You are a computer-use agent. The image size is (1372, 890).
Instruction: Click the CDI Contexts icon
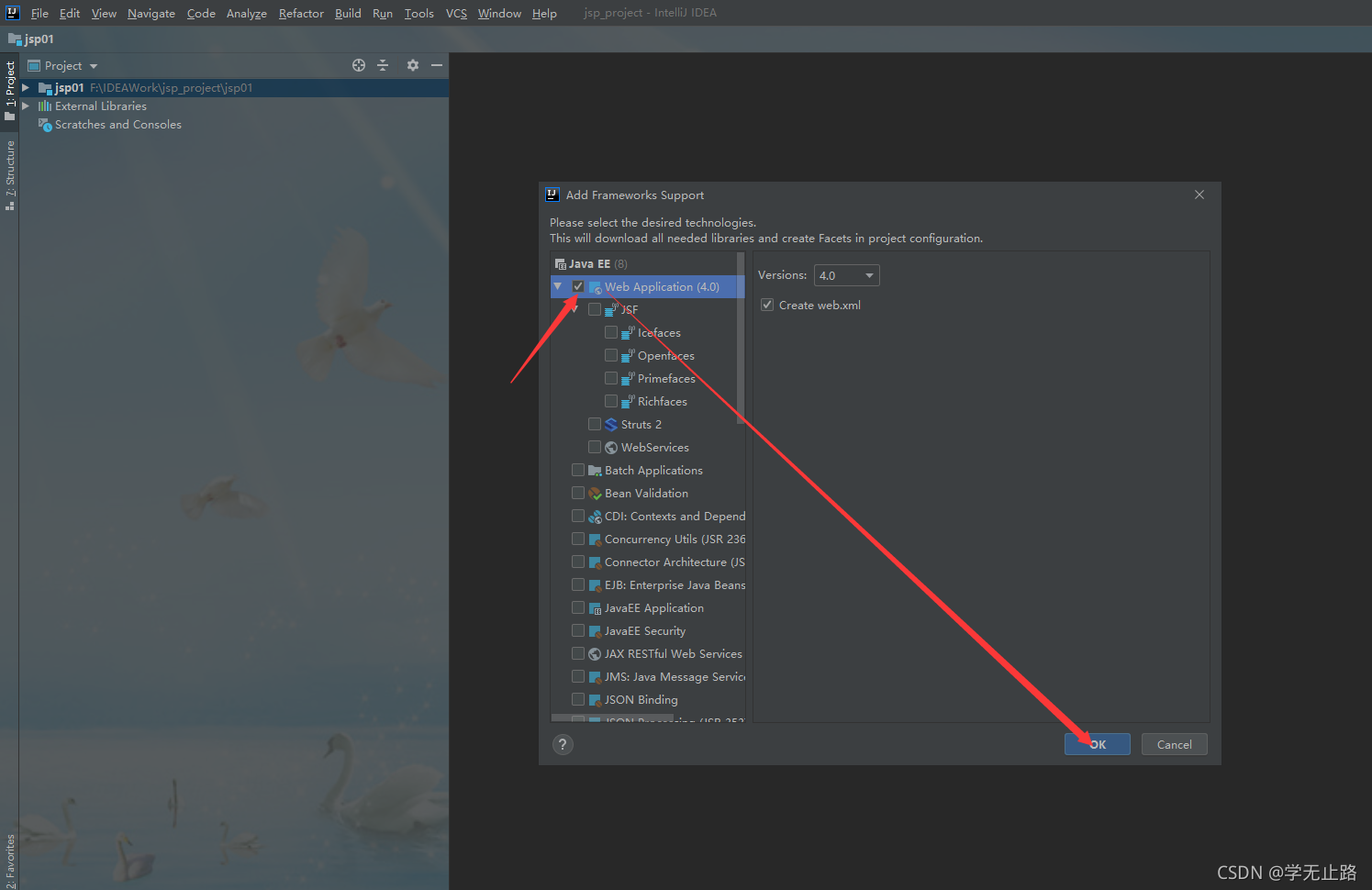(595, 517)
